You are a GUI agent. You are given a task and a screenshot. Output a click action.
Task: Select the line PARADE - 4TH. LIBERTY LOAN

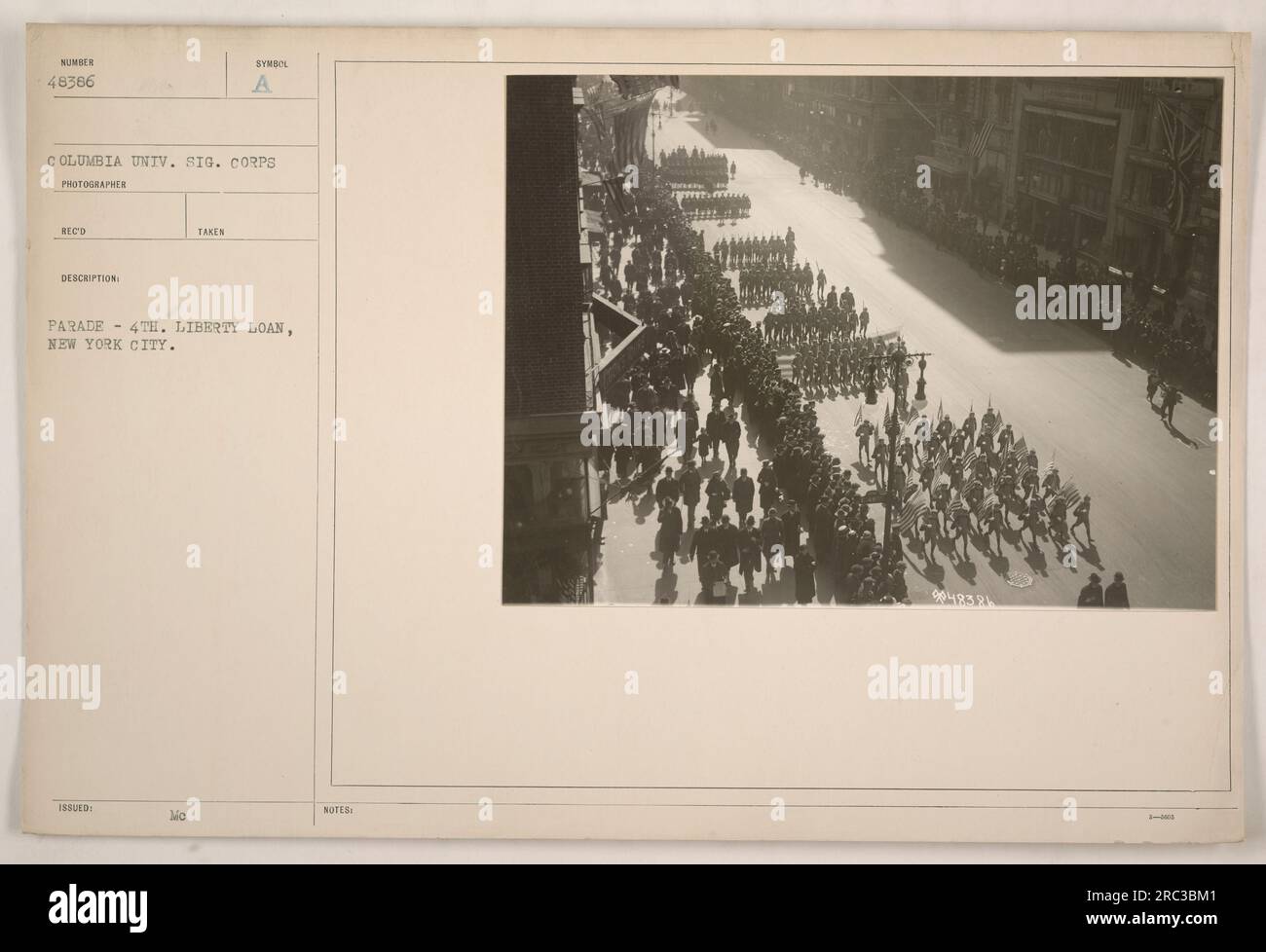tap(170, 331)
